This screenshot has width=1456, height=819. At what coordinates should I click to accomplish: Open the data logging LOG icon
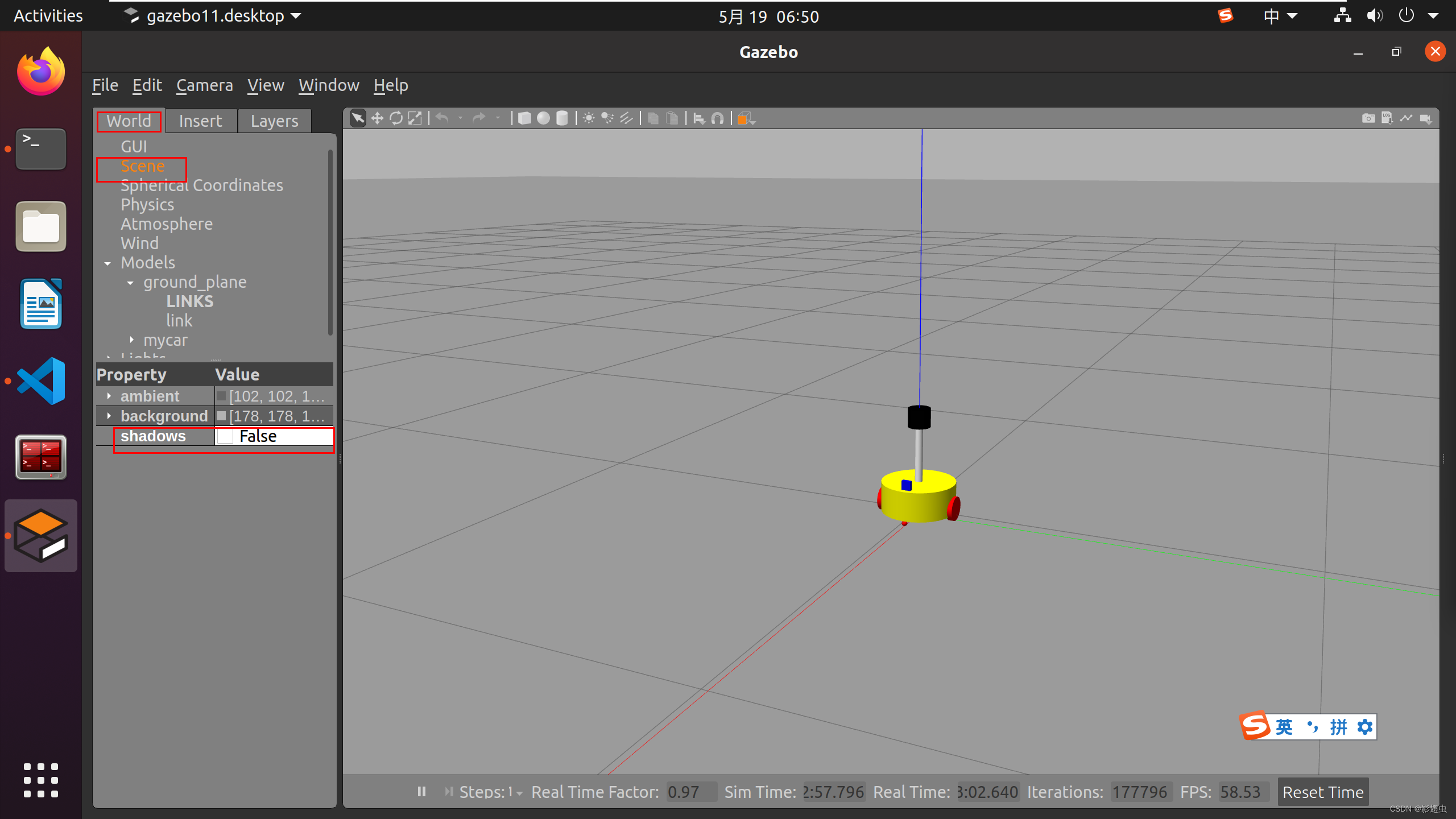[x=1387, y=118]
